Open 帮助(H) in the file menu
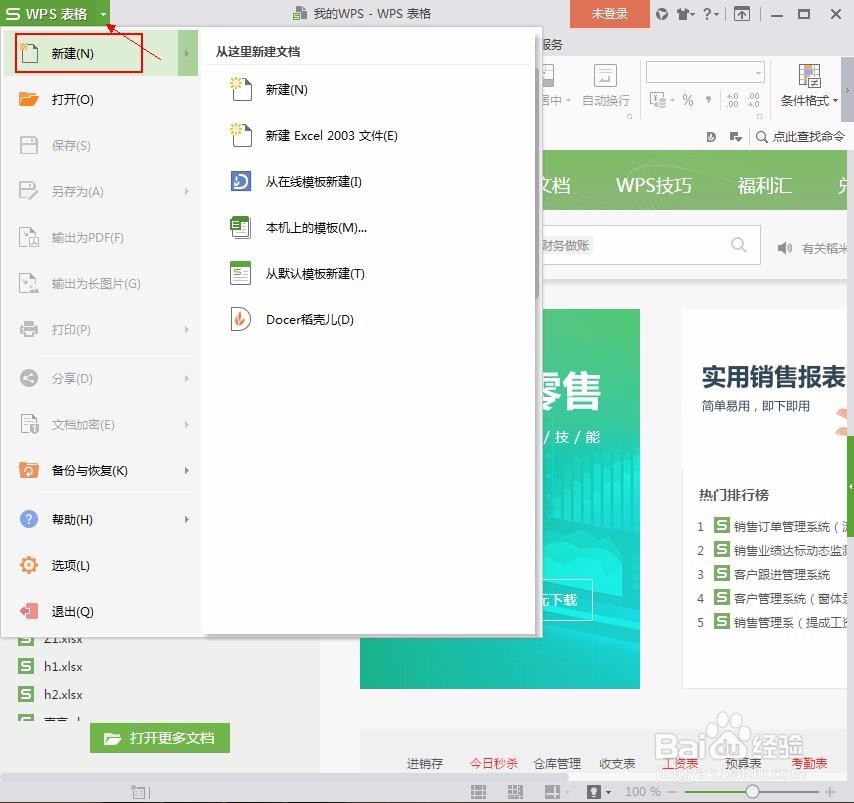Screen dimensions: 854x803 [x=101, y=519]
